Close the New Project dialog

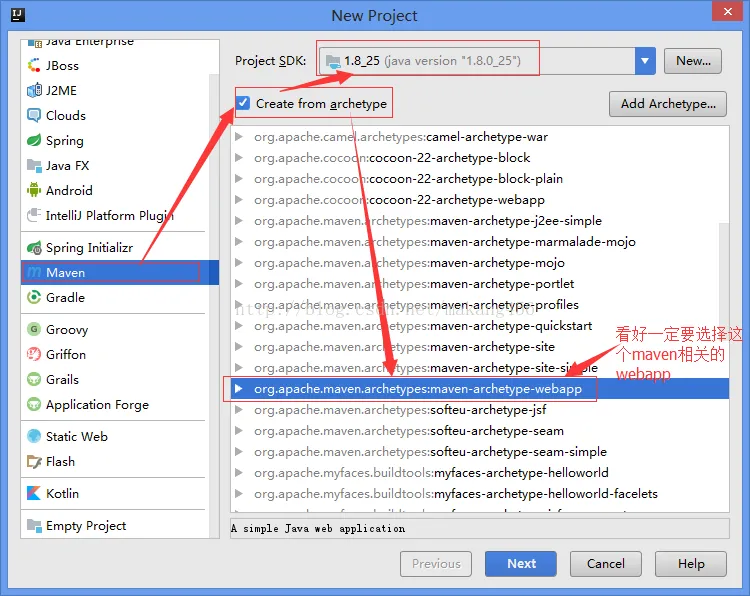pyautogui.click(x=727, y=11)
